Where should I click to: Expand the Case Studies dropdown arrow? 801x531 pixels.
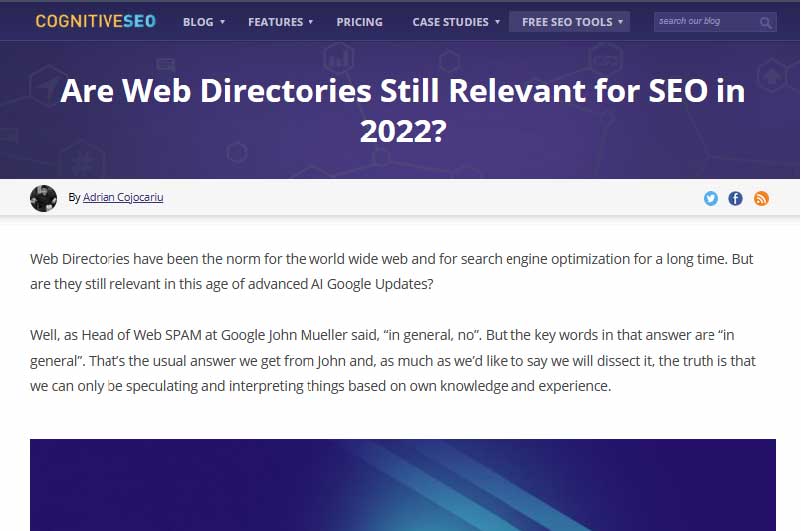pyautogui.click(x=497, y=22)
